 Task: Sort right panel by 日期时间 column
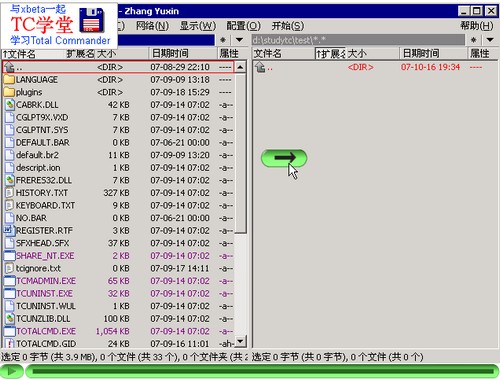pos(433,54)
